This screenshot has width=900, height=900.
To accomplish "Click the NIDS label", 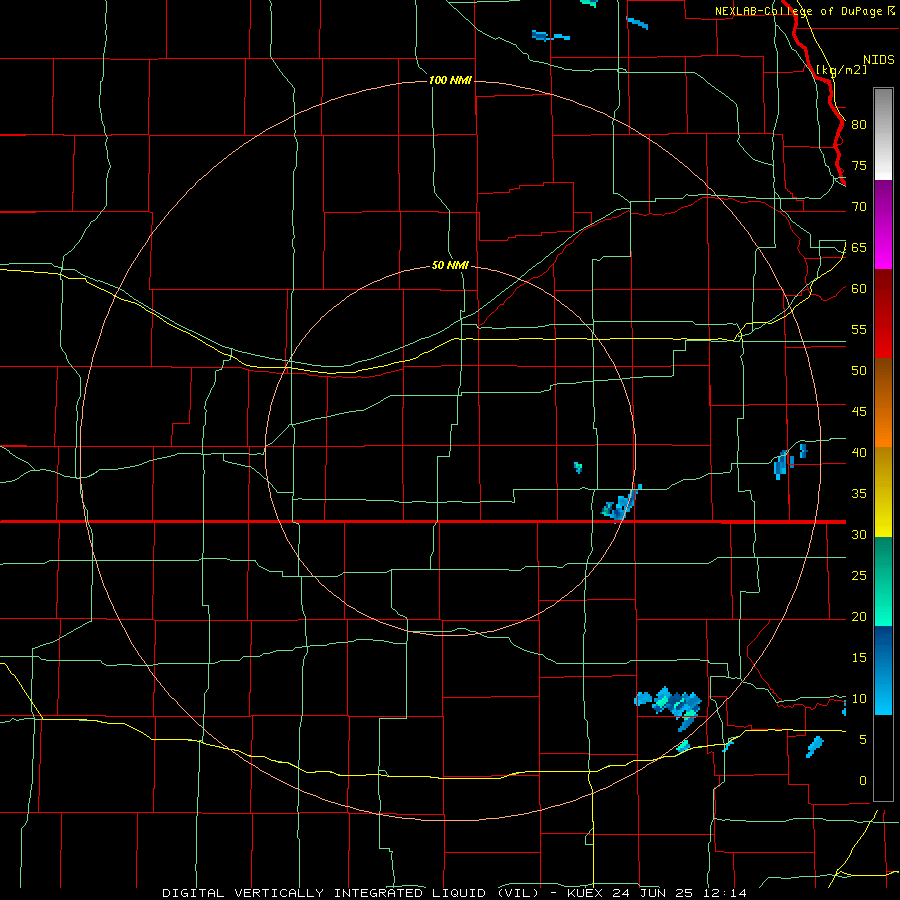I will click(x=879, y=60).
